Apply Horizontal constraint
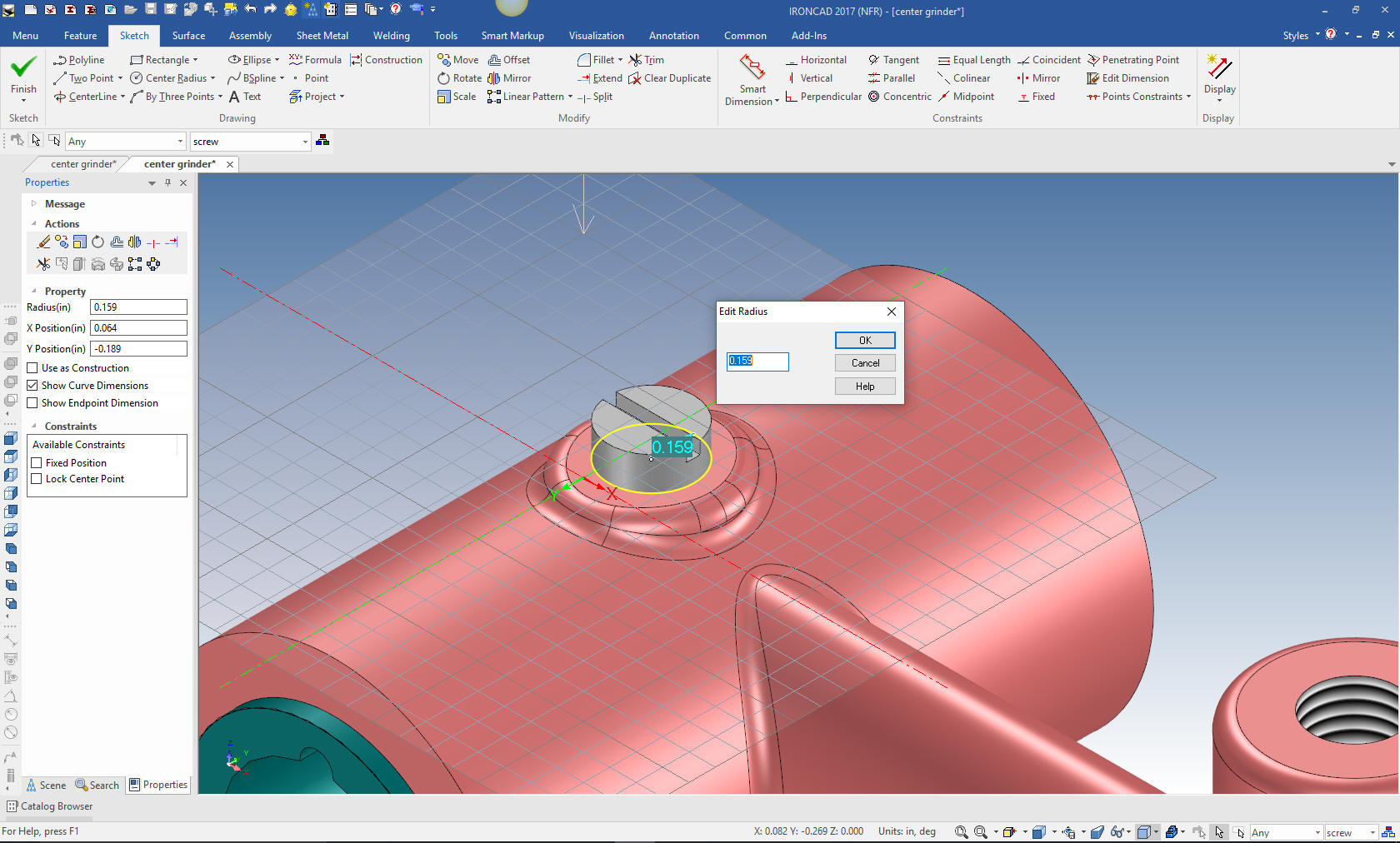Screen dimensions: 1400x843 816,60
